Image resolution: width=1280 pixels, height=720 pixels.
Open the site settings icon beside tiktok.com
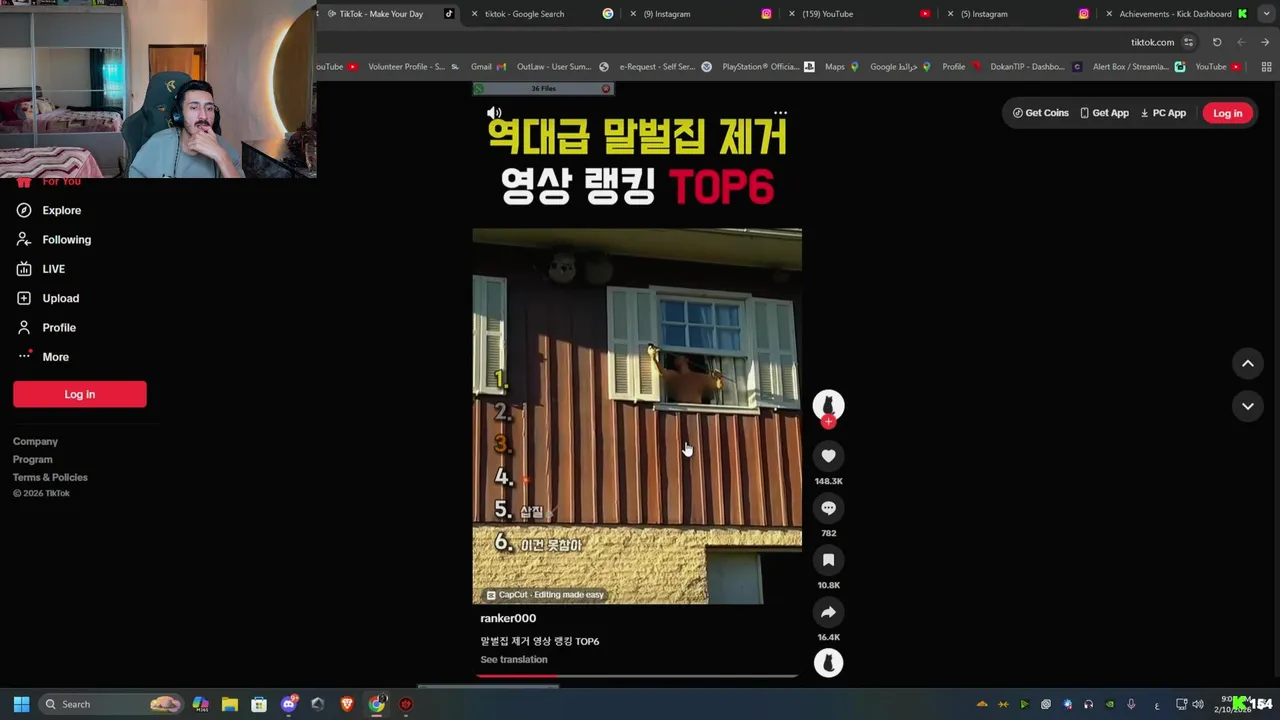pos(1188,42)
